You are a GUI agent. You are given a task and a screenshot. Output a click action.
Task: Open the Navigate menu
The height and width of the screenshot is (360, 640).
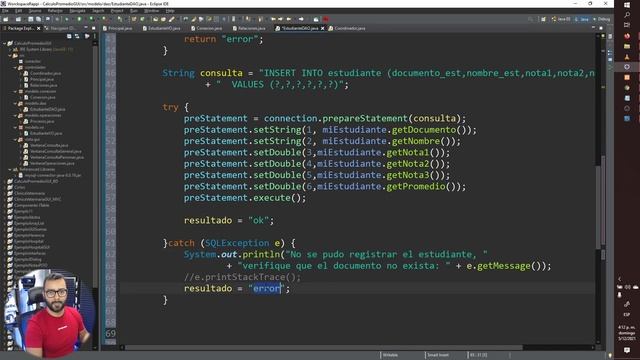pyautogui.click(x=77, y=11)
